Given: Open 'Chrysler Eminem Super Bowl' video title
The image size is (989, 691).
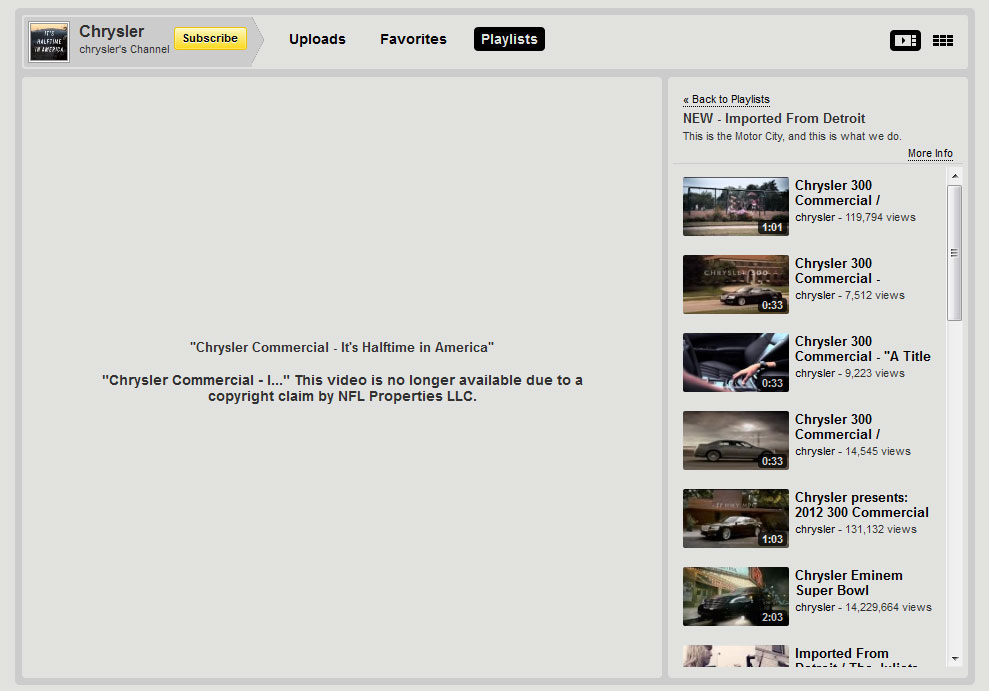Looking at the screenshot, I should [848, 583].
